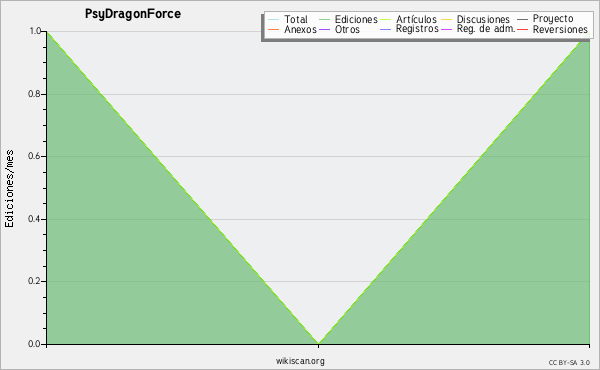600x370 pixels.
Task: Click the CC BY-SA 3.0 license text
Action: point(569,362)
